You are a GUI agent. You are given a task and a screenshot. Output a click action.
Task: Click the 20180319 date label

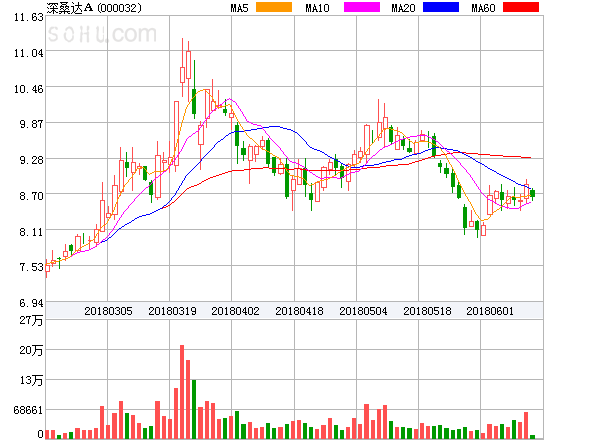coord(172,311)
